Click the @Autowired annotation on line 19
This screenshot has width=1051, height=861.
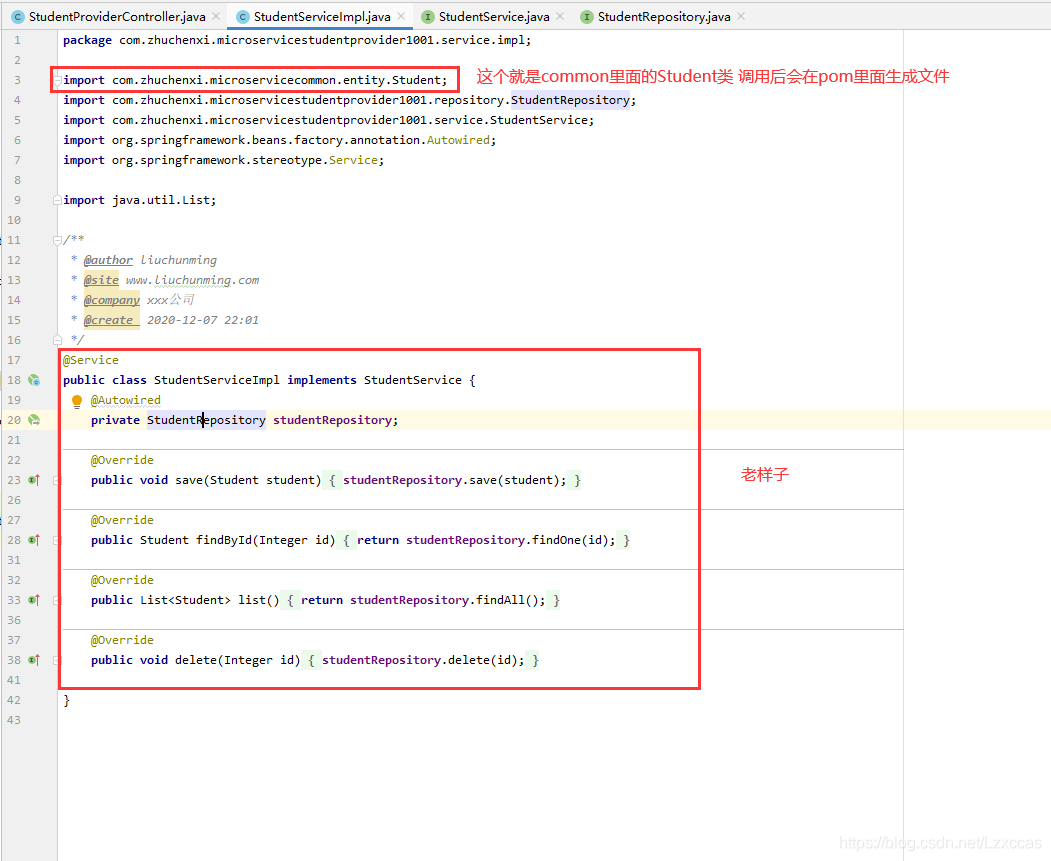pos(126,400)
